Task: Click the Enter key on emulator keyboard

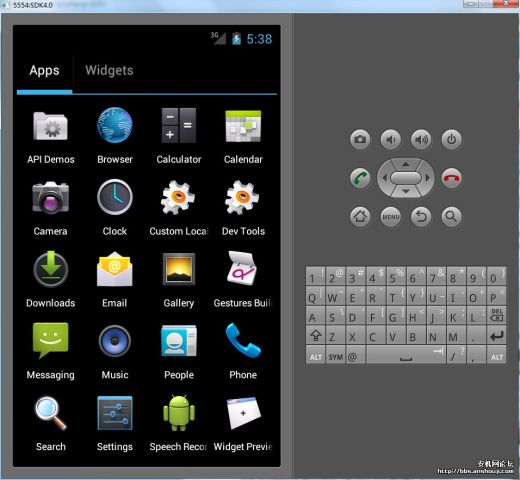Action: pos(496,335)
